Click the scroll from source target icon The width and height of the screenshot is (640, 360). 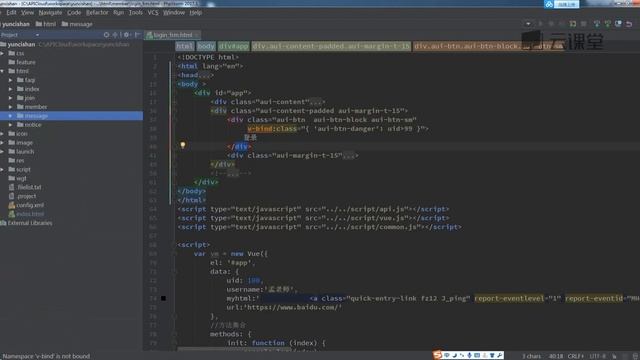[x=107, y=35]
